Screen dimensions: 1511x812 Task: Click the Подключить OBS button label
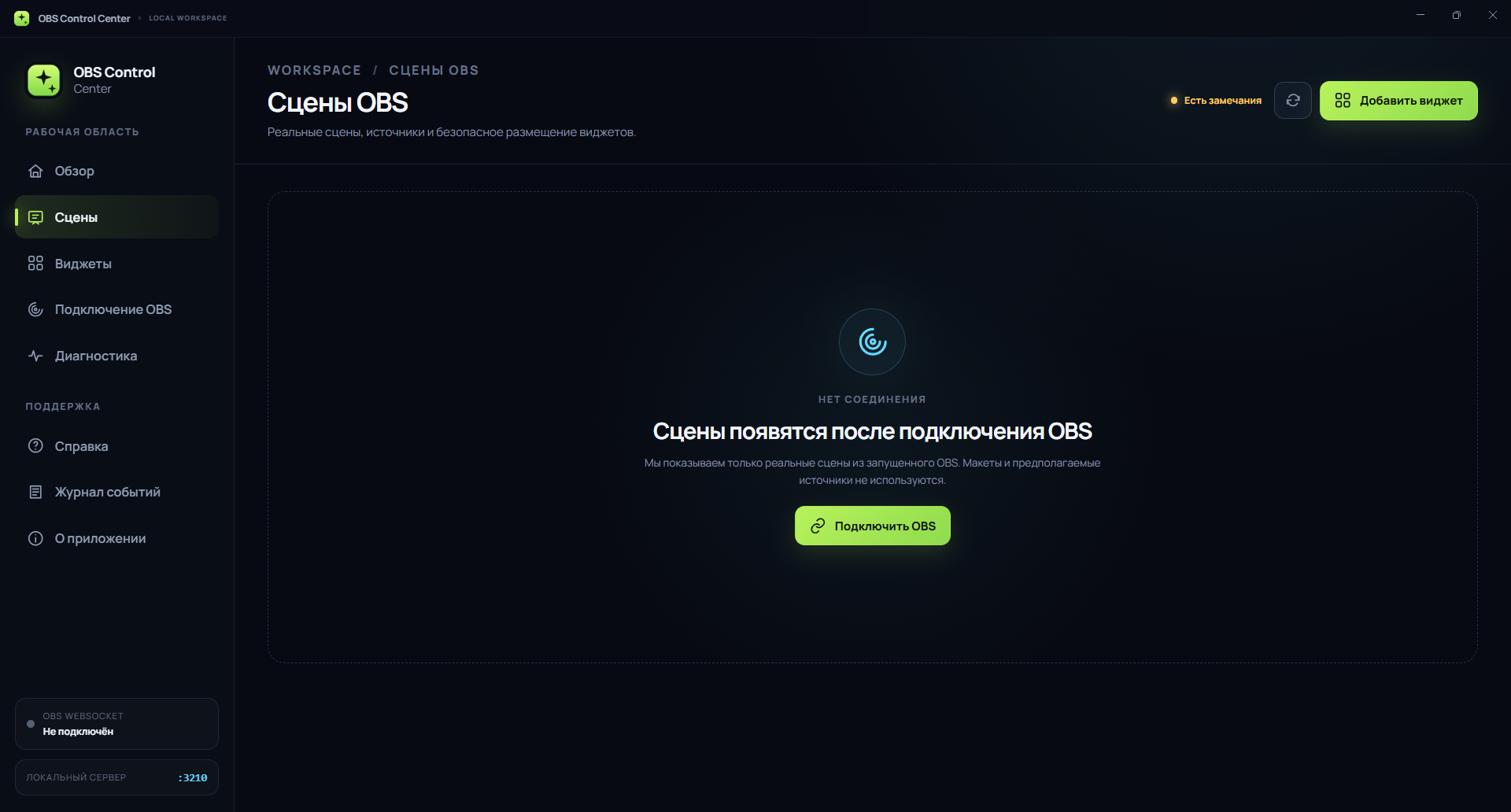(x=885, y=526)
